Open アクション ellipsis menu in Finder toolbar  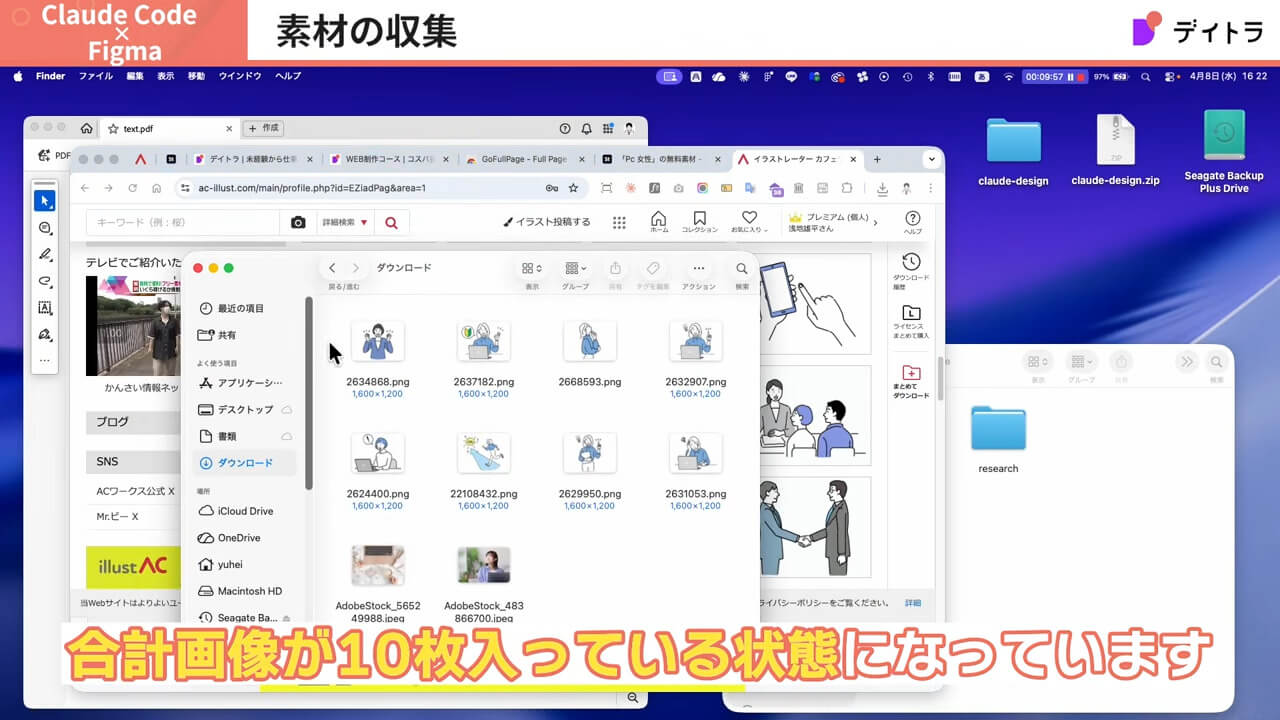699,269
